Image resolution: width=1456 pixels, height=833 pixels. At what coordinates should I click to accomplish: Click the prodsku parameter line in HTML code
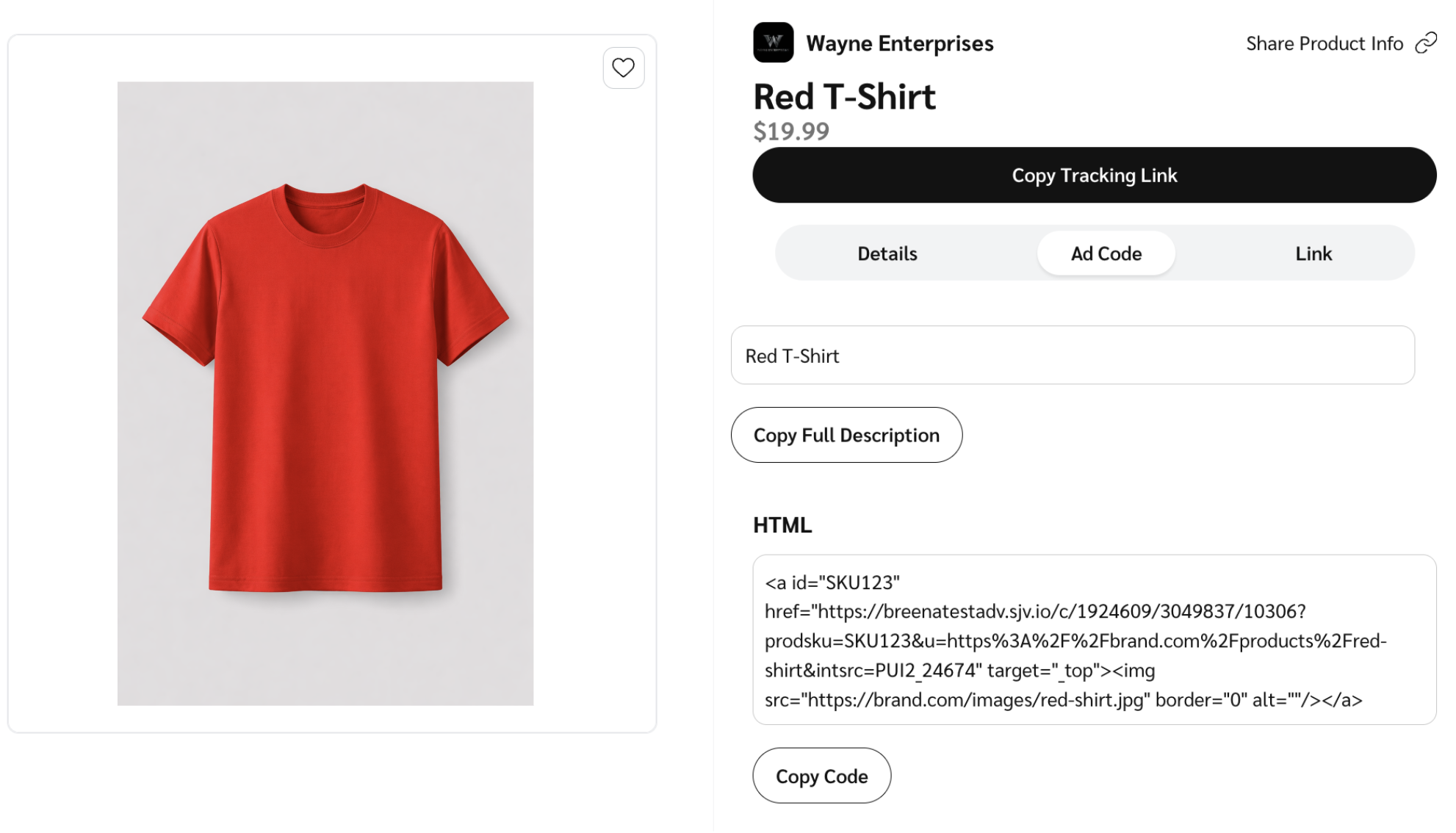(x=1075, y=641)
